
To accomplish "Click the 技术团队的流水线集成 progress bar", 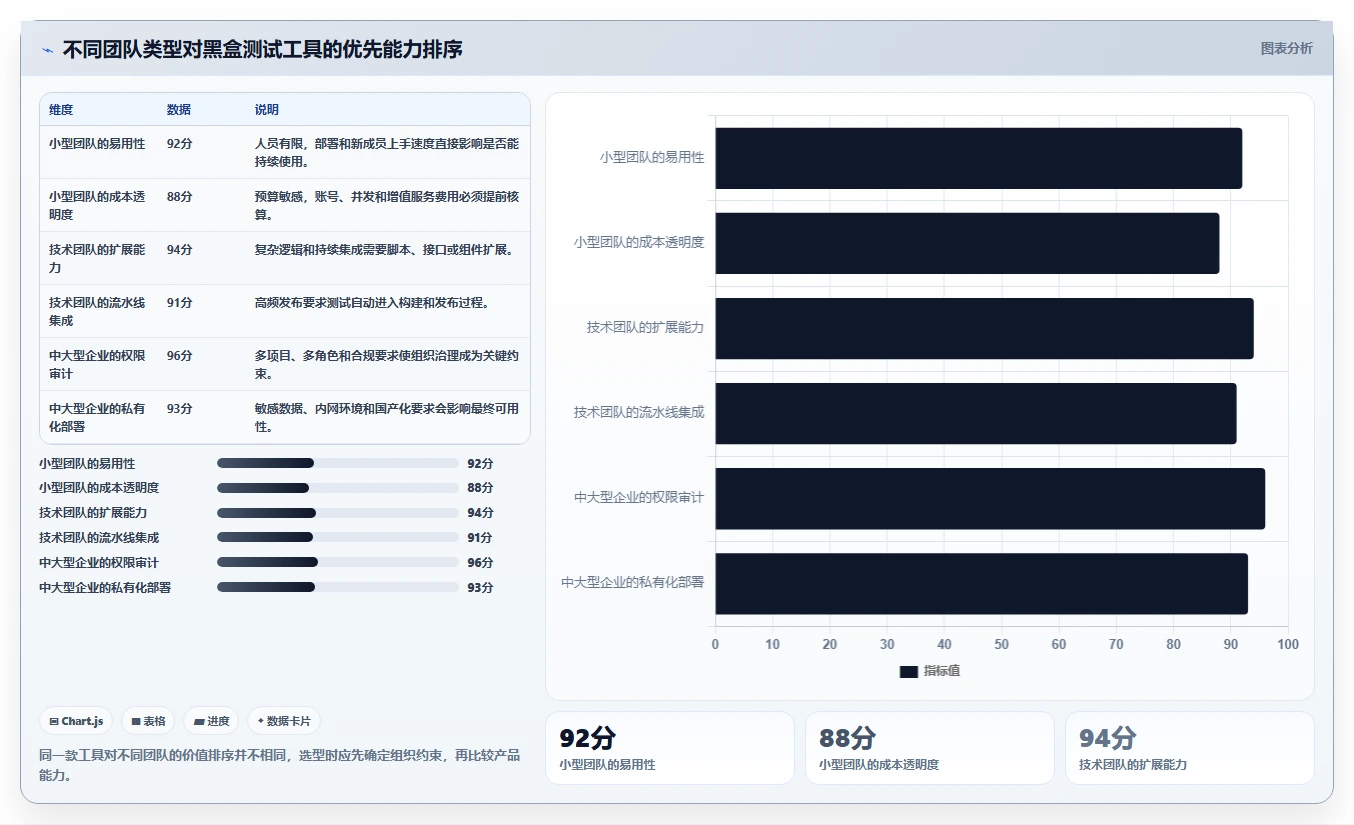I will (x=337, y=537).
